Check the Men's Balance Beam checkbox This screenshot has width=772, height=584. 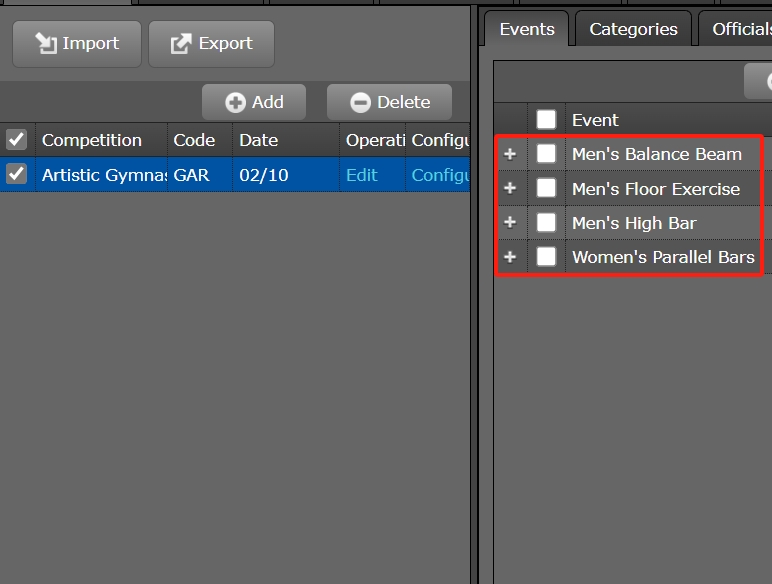click(x=546, y=154)
